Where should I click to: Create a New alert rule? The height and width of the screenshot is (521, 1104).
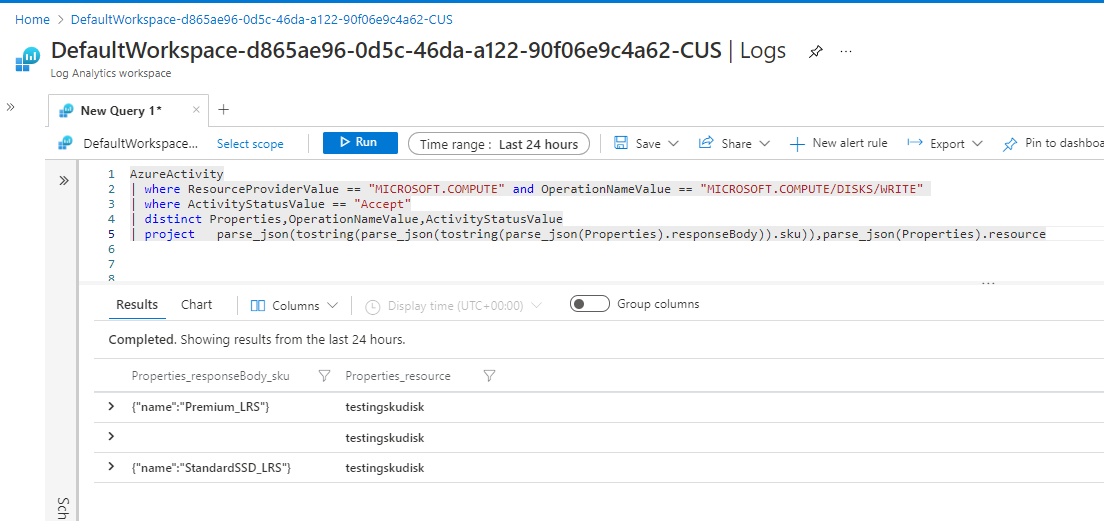click(839, 144)
